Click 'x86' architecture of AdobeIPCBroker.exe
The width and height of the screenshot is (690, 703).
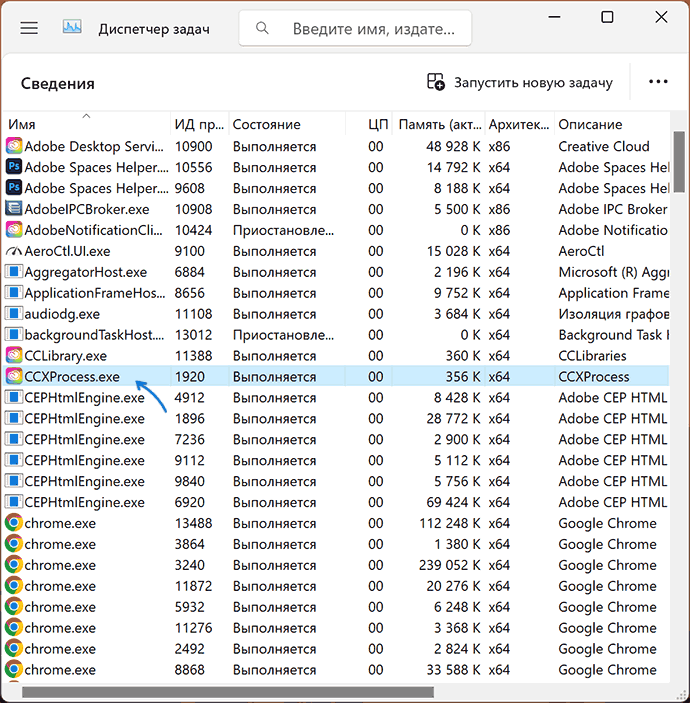pos(499,209)
